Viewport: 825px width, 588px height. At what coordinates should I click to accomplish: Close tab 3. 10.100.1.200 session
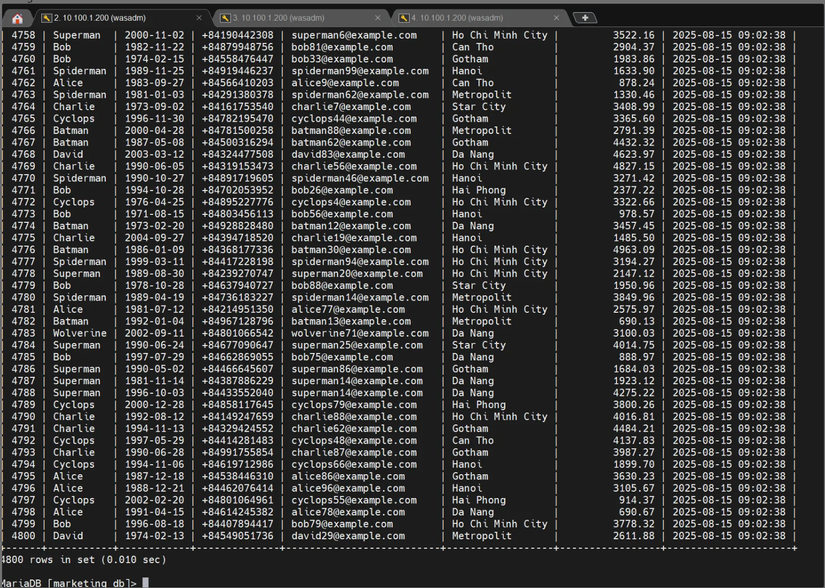click(378, 18)
